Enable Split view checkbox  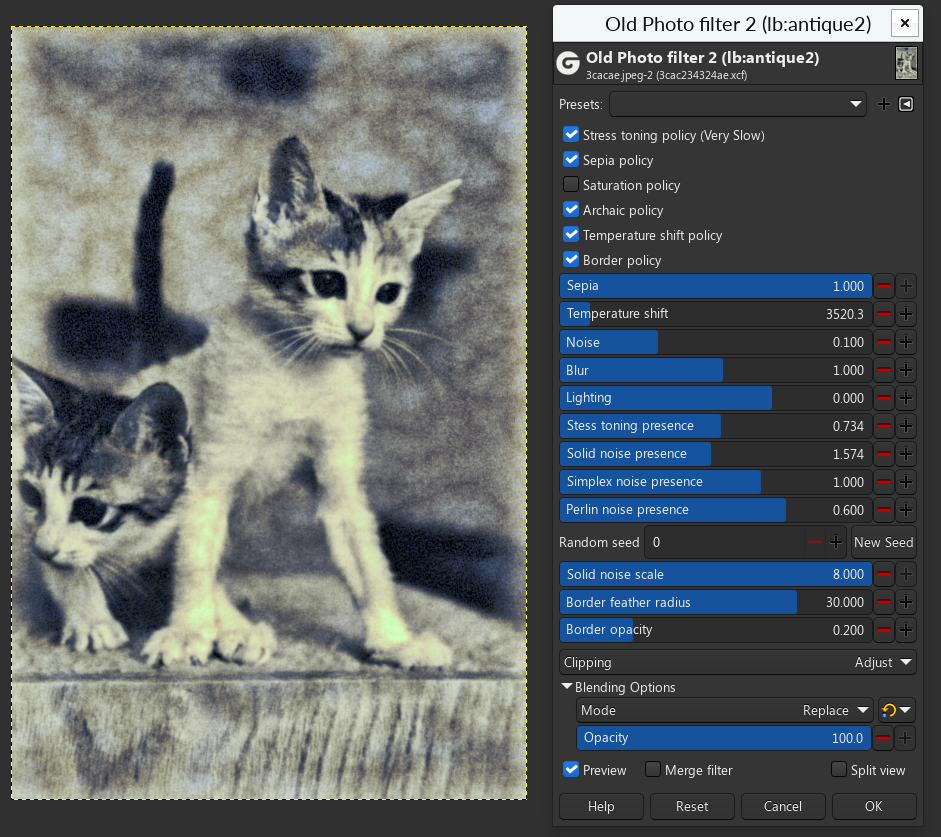click(x=839, y=769)
